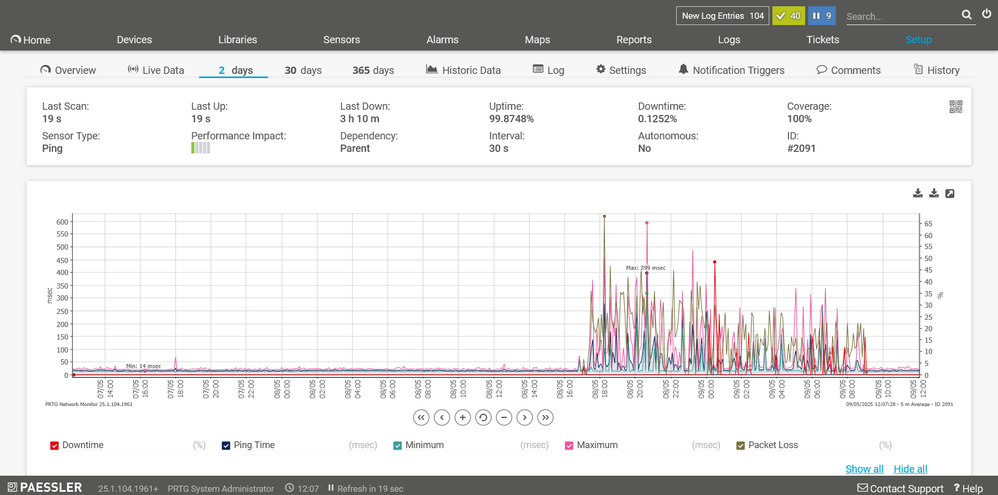Uncheck the Ping Time channel

pos(226,446)
